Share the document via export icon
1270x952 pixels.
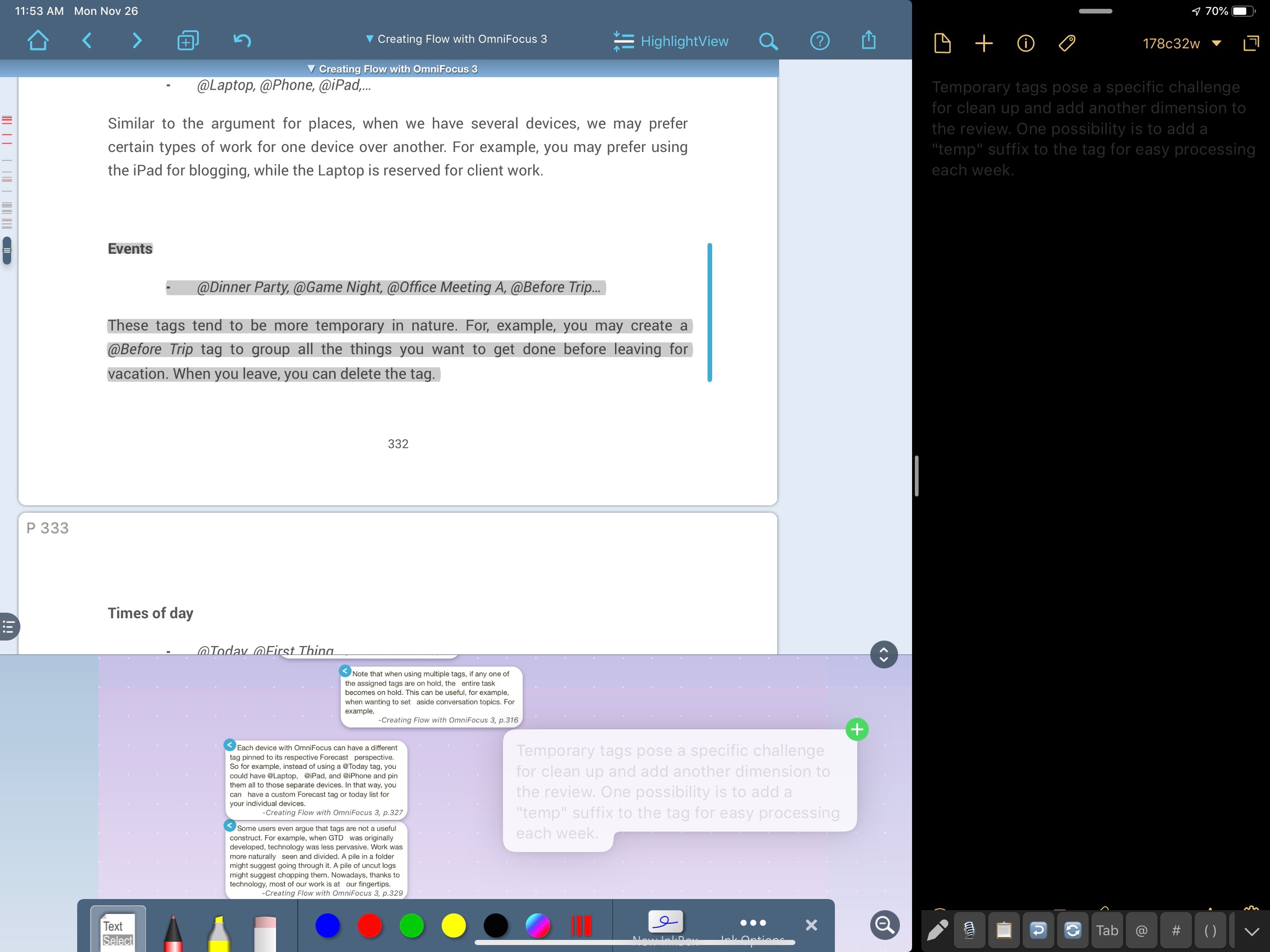coord(869,40)
